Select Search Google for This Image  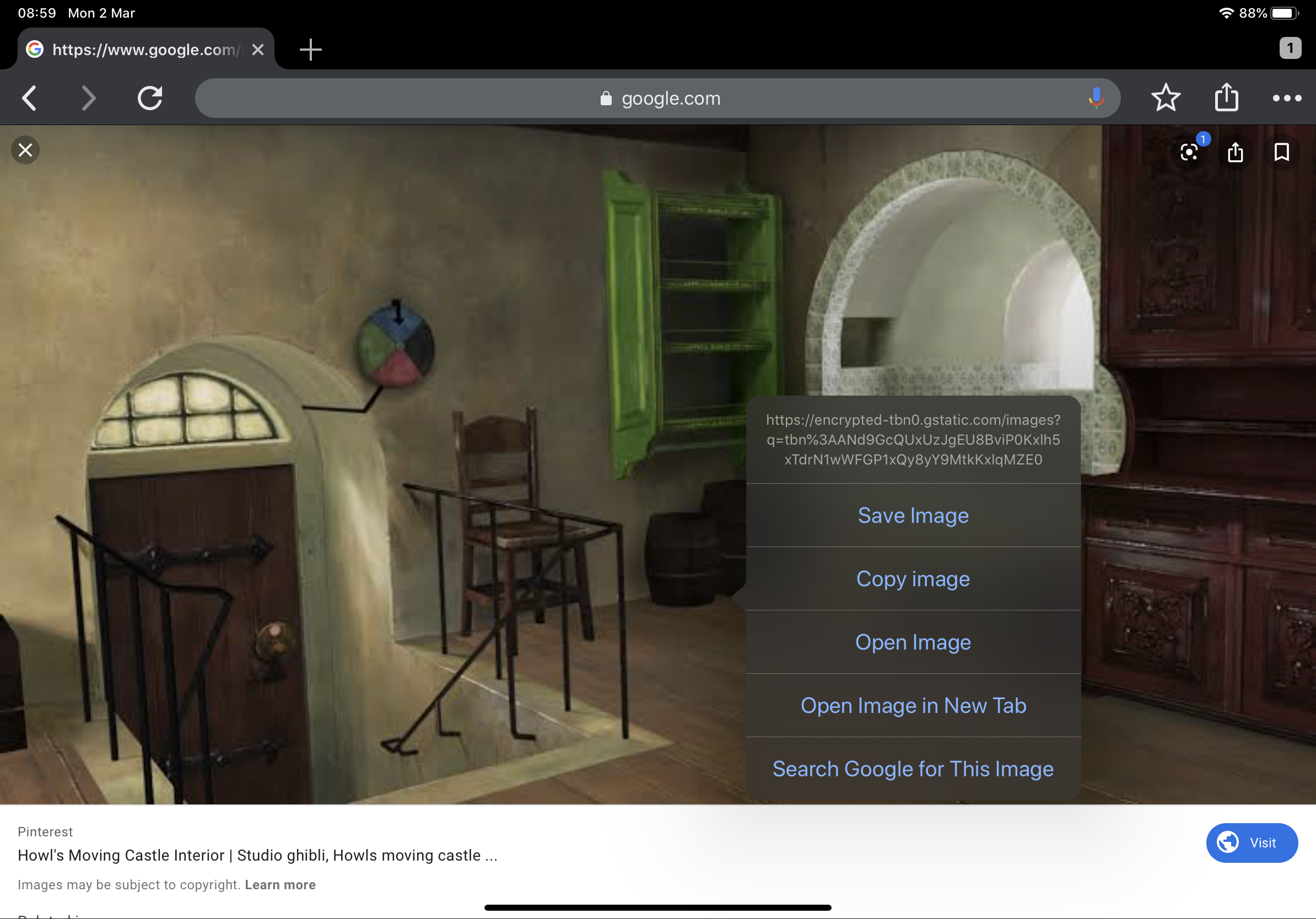click(913, 769)
